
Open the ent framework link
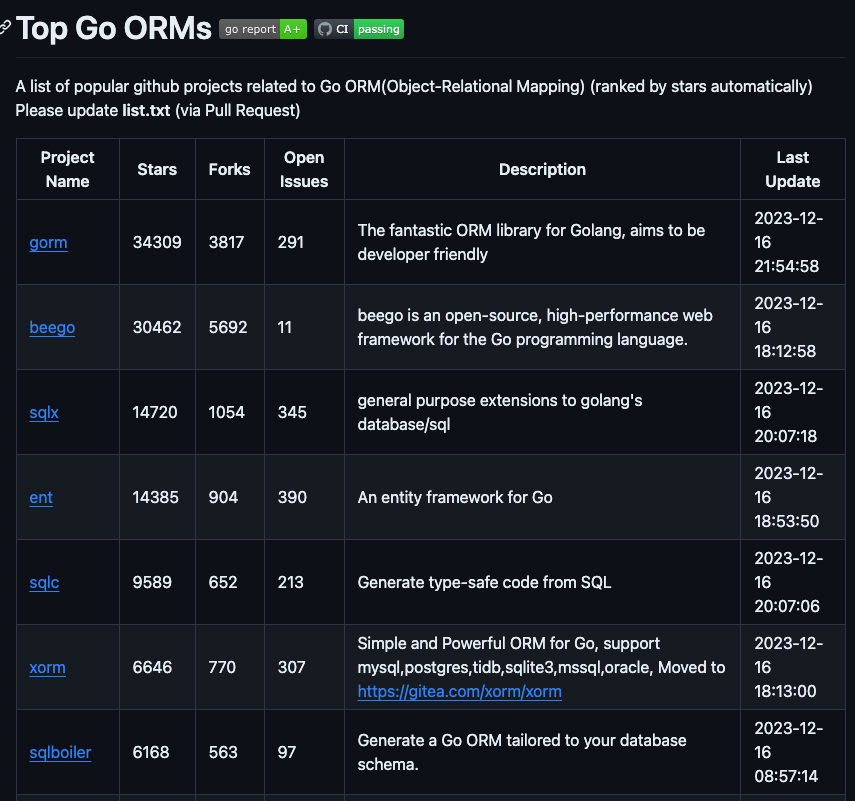coord(40,497)
